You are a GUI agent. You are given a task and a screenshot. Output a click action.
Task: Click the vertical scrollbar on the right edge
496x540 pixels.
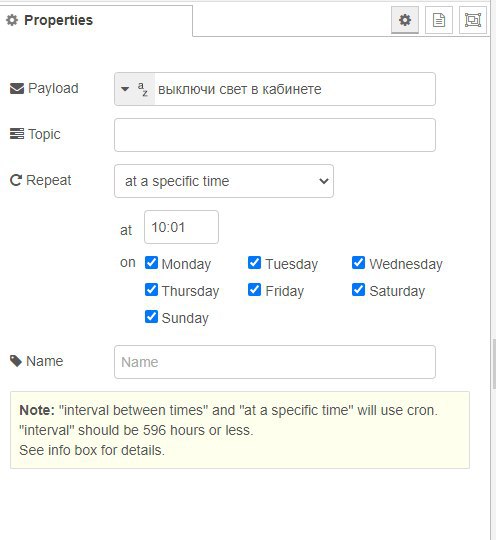(x=494, y=364)
